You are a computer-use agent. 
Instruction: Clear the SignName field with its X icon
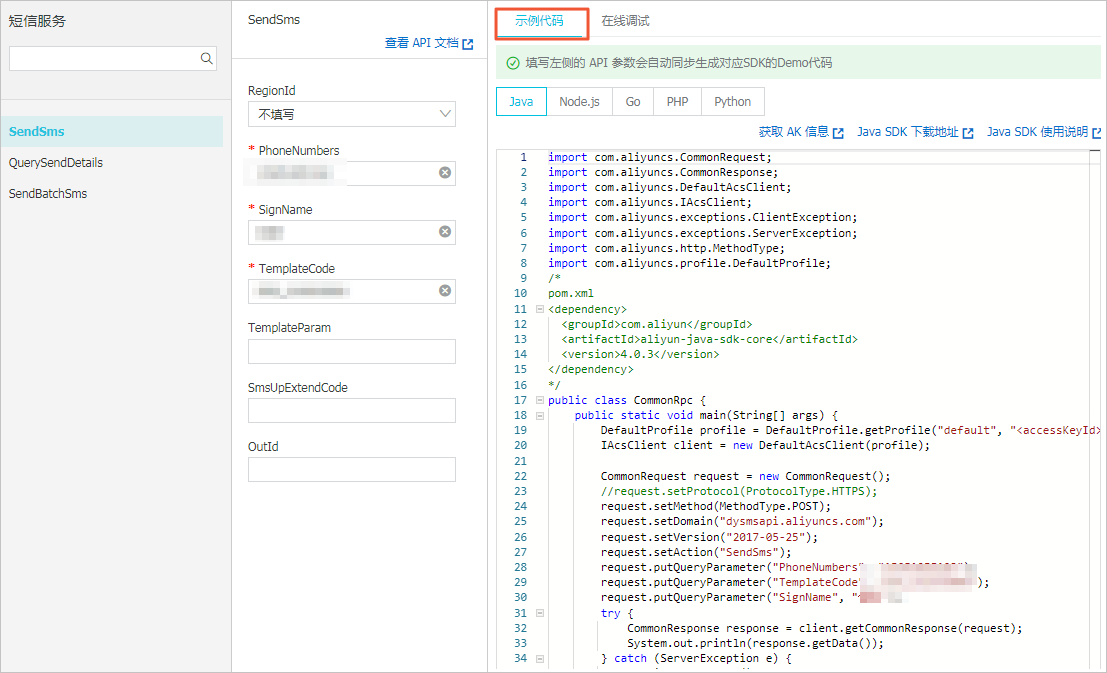(445, 232)
